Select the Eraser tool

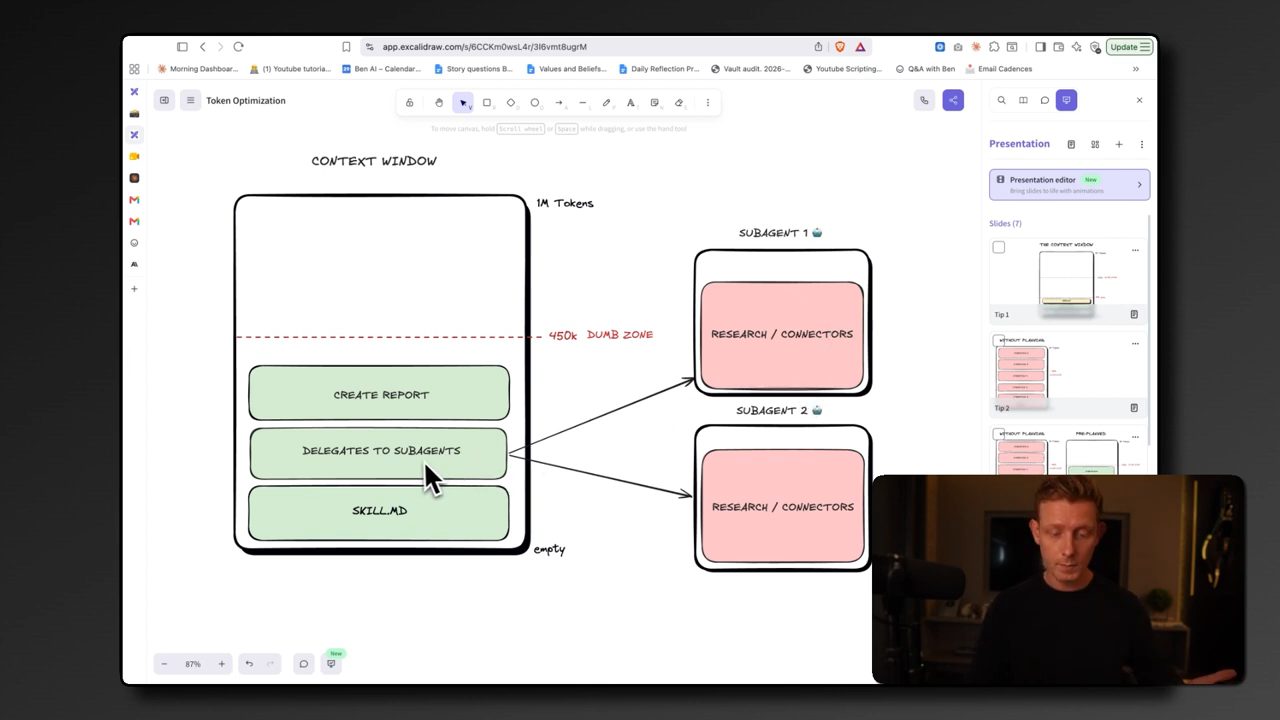pos(679,102)
